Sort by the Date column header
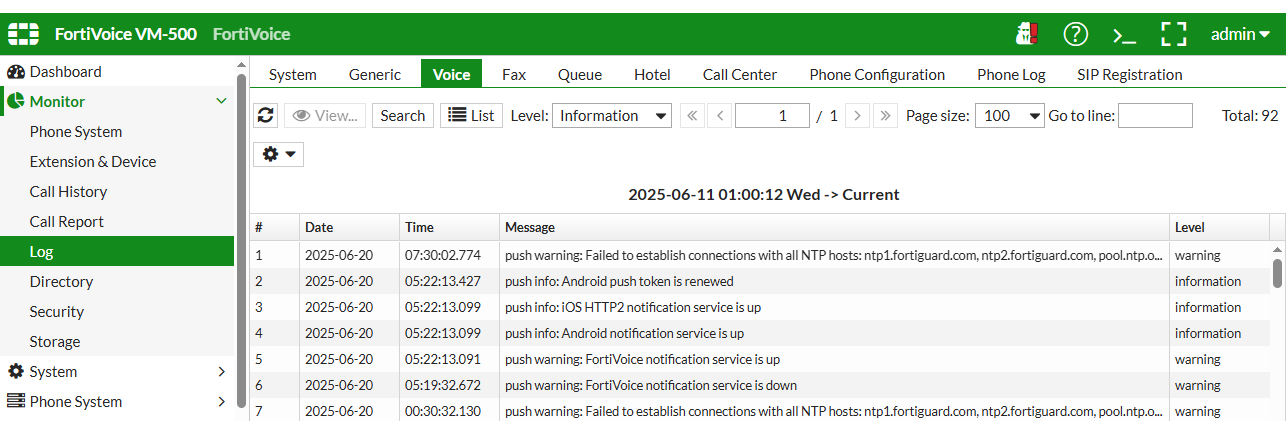The width and height of the screenshot is (1286, 421). click(x=349, y=227)
